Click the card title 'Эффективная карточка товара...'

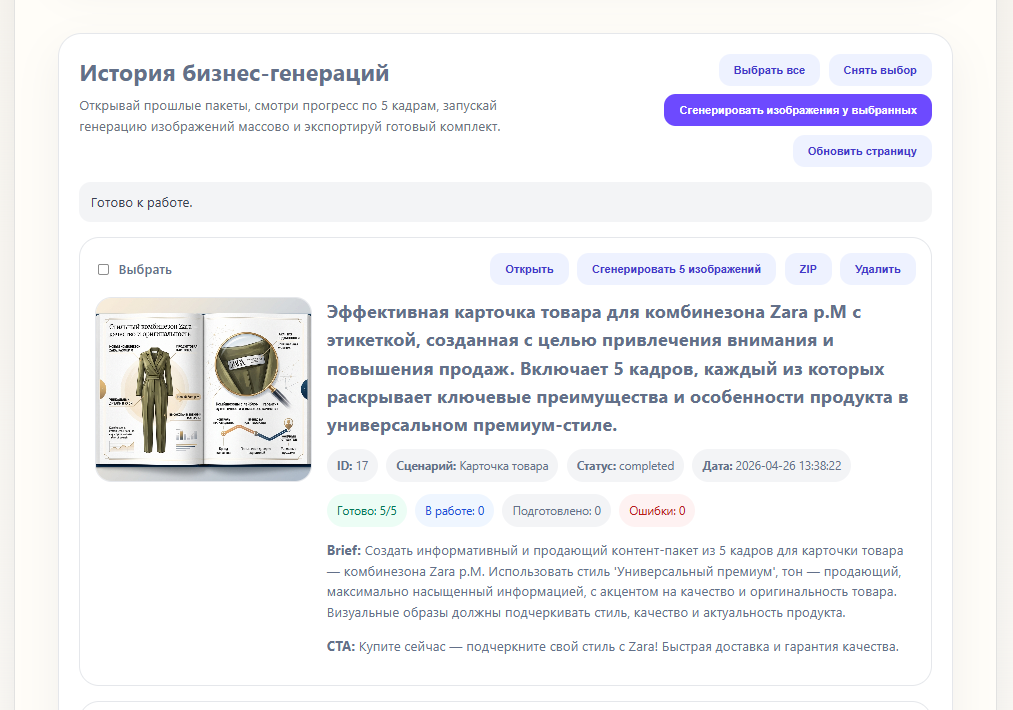click(x=618, y=368)
